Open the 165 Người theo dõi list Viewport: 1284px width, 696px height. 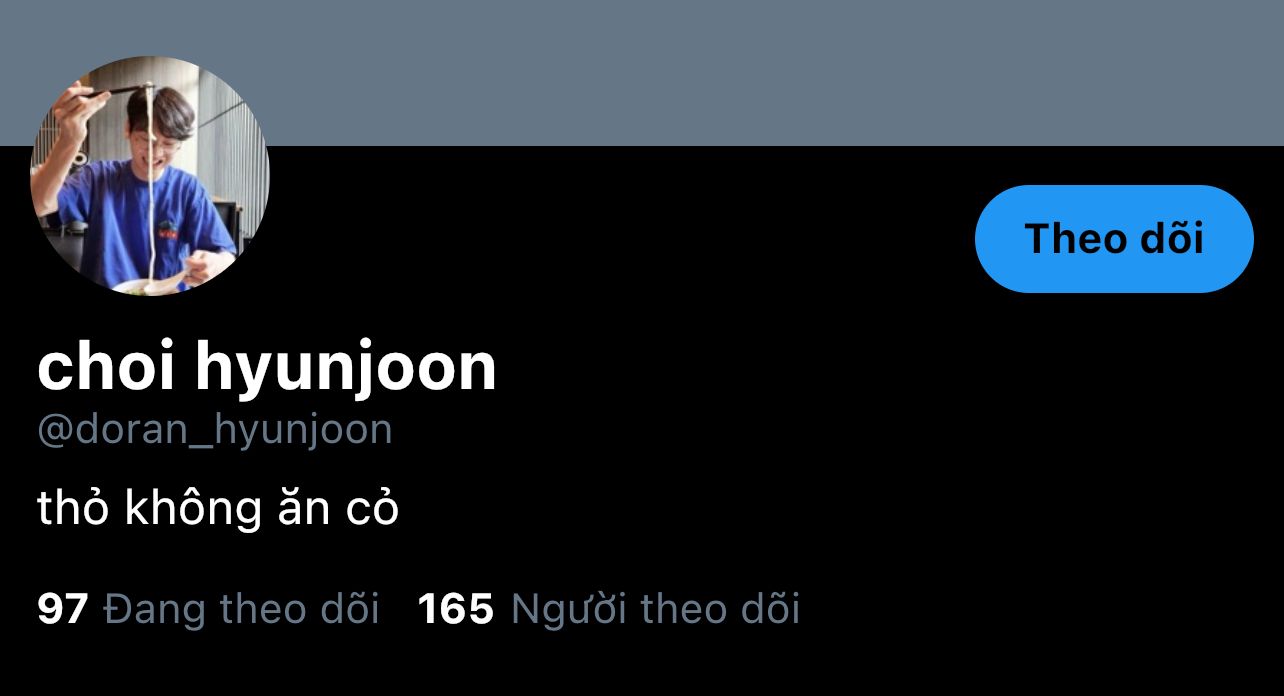[x=608, y=609]
